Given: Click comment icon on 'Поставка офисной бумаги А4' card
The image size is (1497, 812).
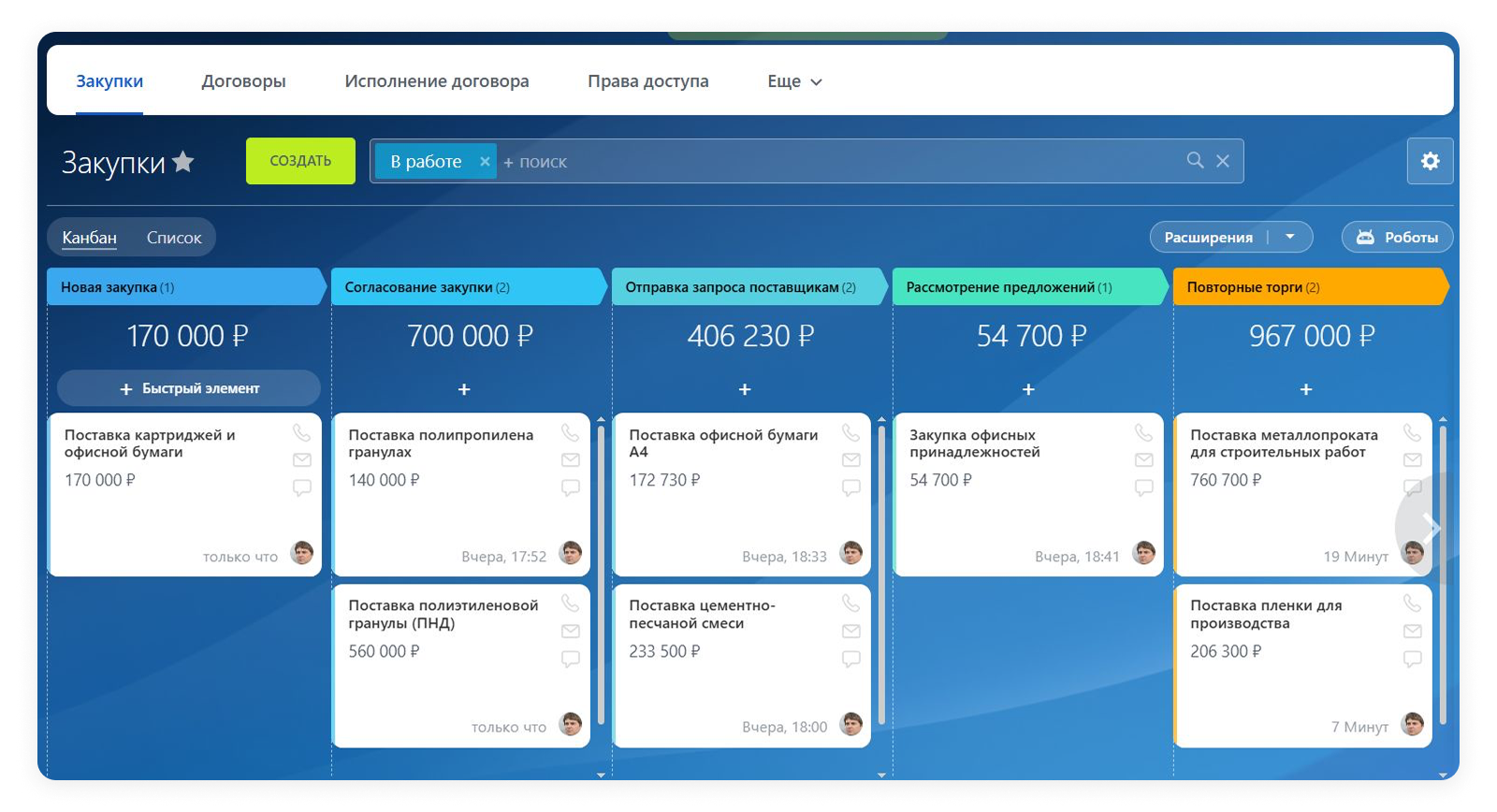Looking at the screenshot, I should [850, 487].
